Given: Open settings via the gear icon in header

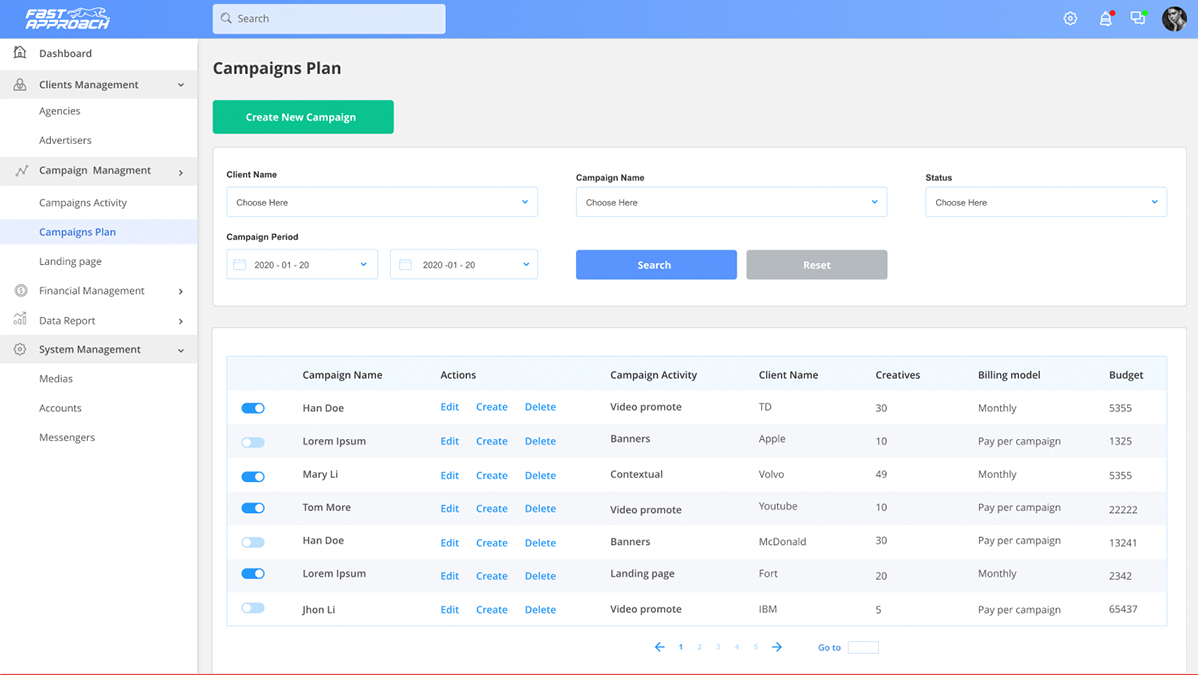Looking at the screenshot, I should tap(1070, 19).
